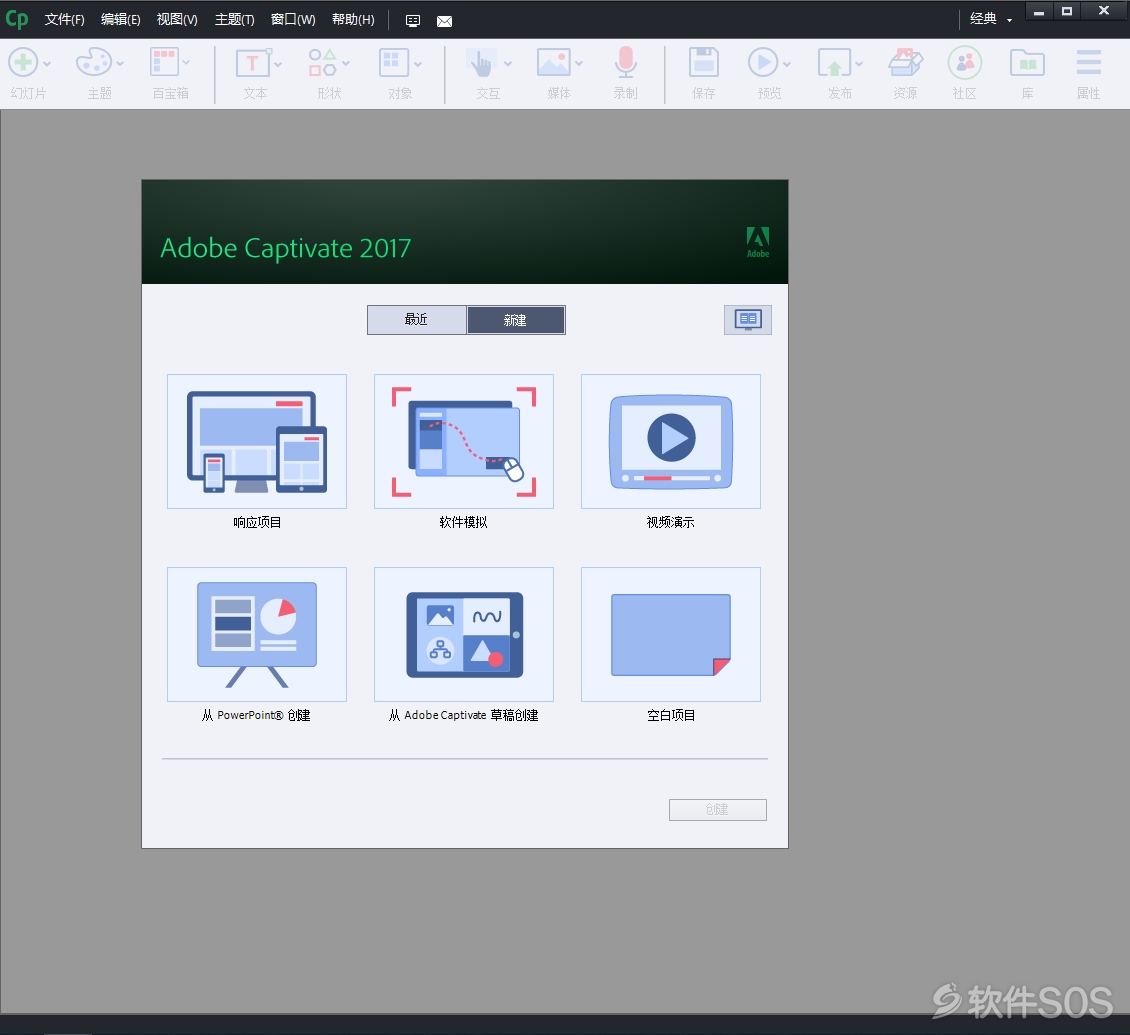The width and height of the screenshot is (1130, 1035).
Task: Select the 从 Adobe Captivate 草稿创建 thumbnail
Action: click(x=463, y=634)
